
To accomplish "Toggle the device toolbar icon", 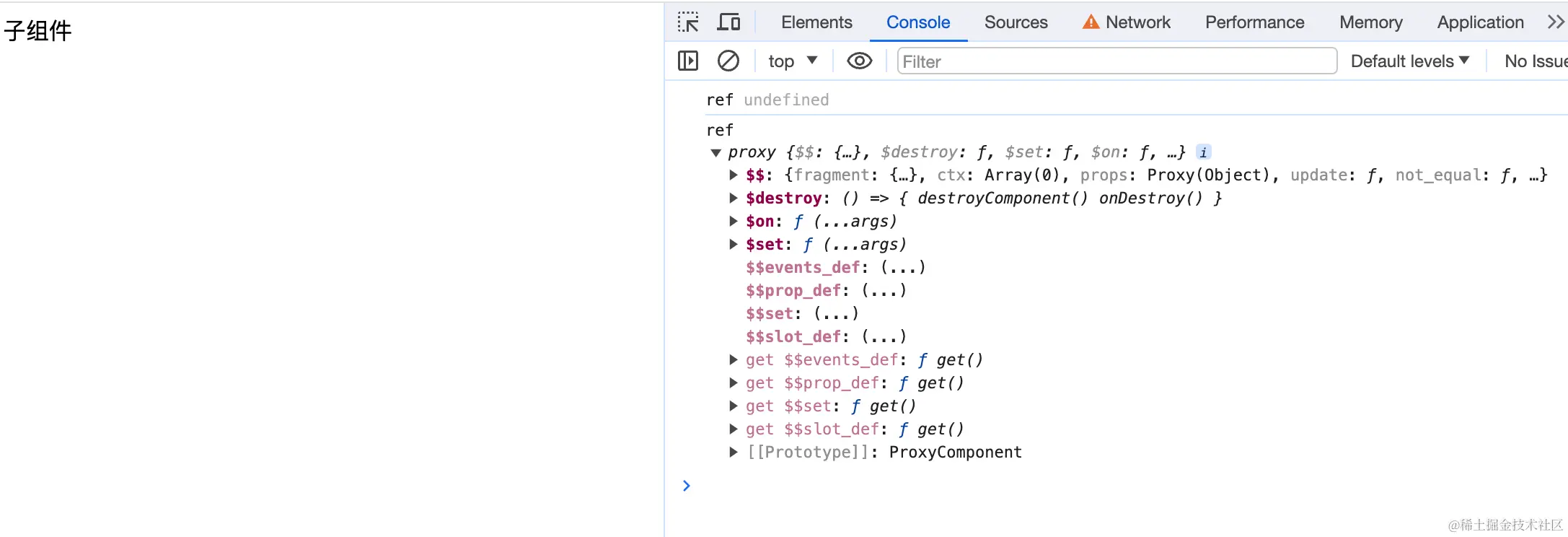I will pyautogui.click(x=728, y=22).
